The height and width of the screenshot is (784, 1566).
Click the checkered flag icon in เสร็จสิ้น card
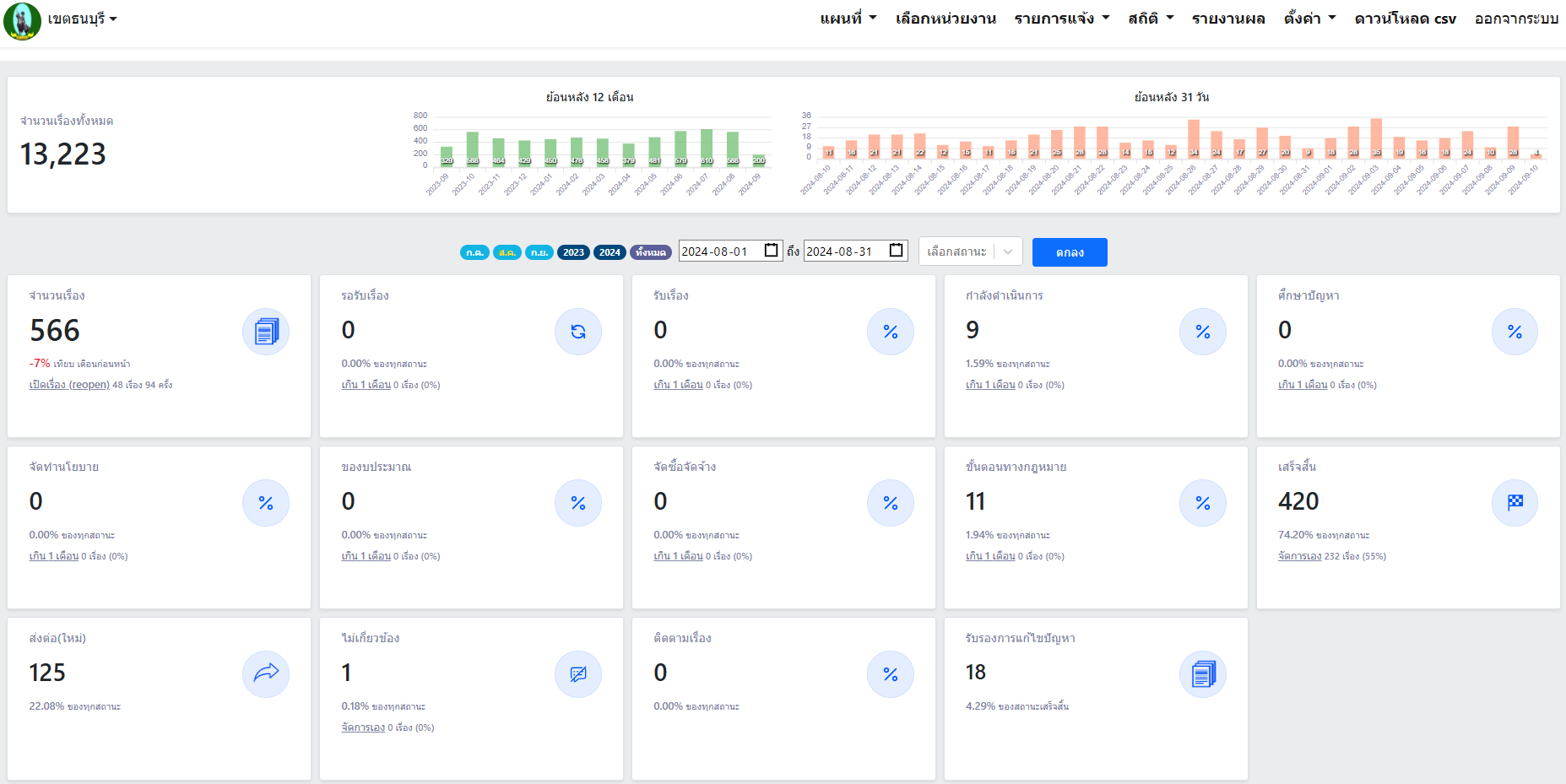click(1515, 503)
